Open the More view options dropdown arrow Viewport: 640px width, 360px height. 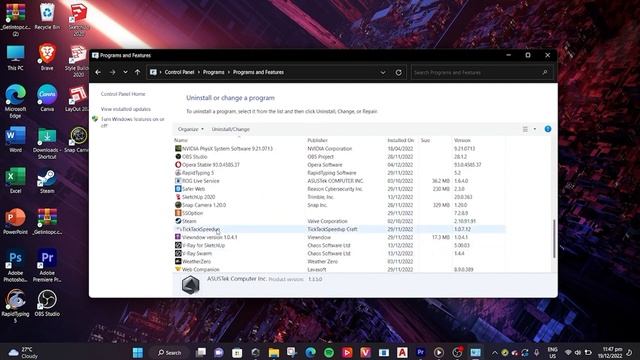535,129
